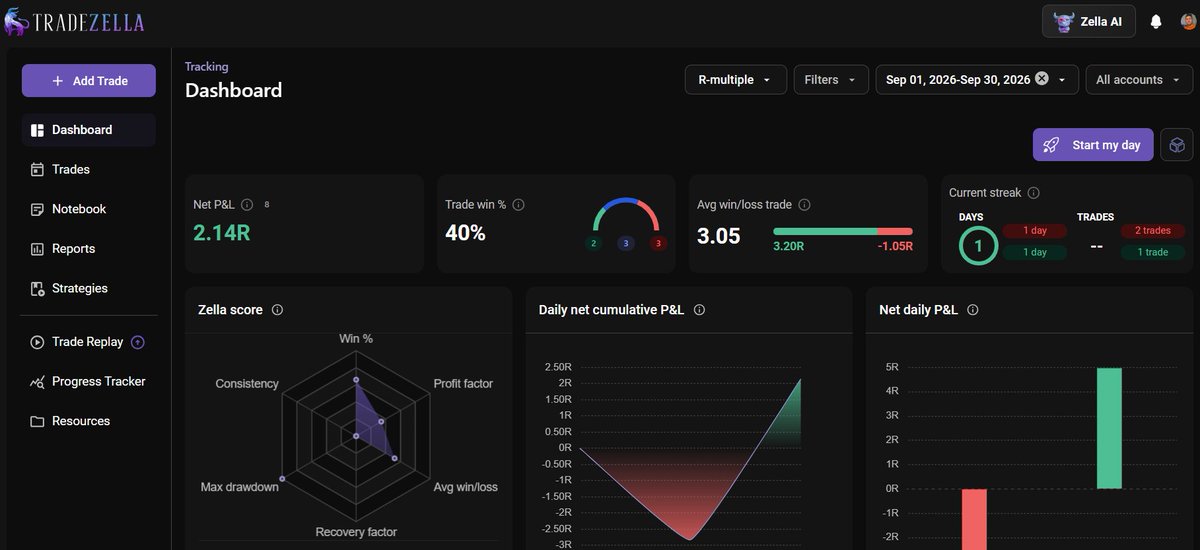Click the 2.14R Net P&L value
1200x550 pixels.
tap(224, 233)
